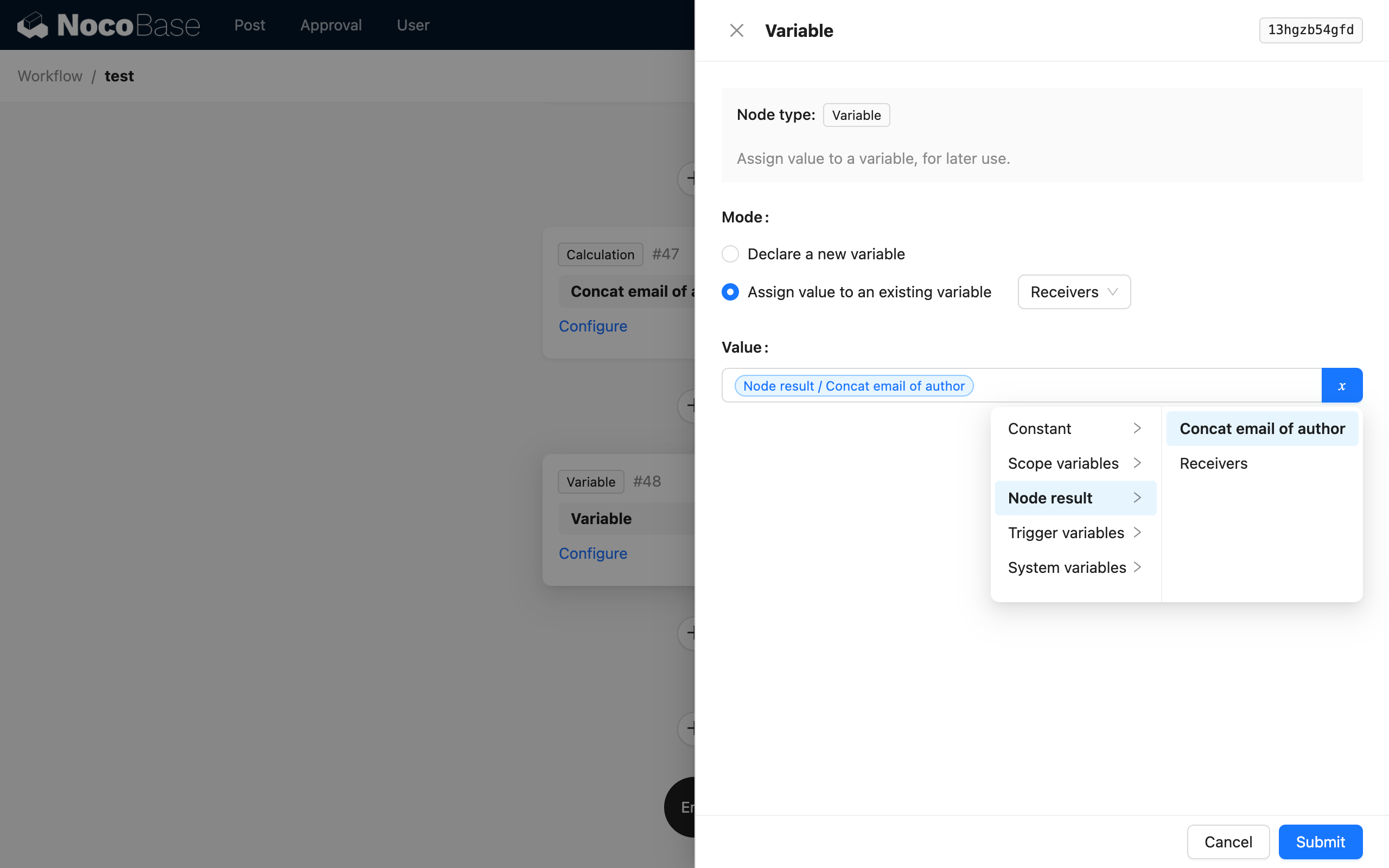This screenshot has height=868, width=1389.
Task: Pick Receivers option in node results list
Action: [x=1213, y=463]
